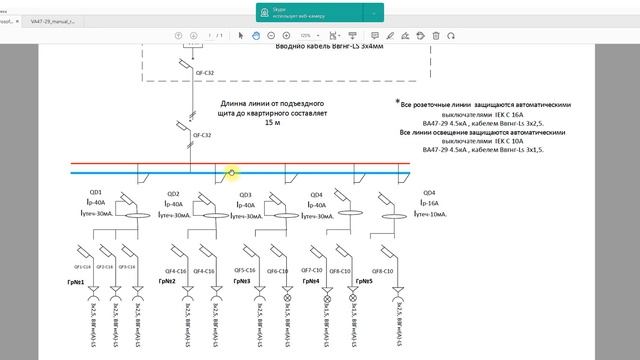Add a comment with the note icon
Image resolution: width=640 pixels, height=360 pixels.
pyautogui.click(x=375, y=36)
